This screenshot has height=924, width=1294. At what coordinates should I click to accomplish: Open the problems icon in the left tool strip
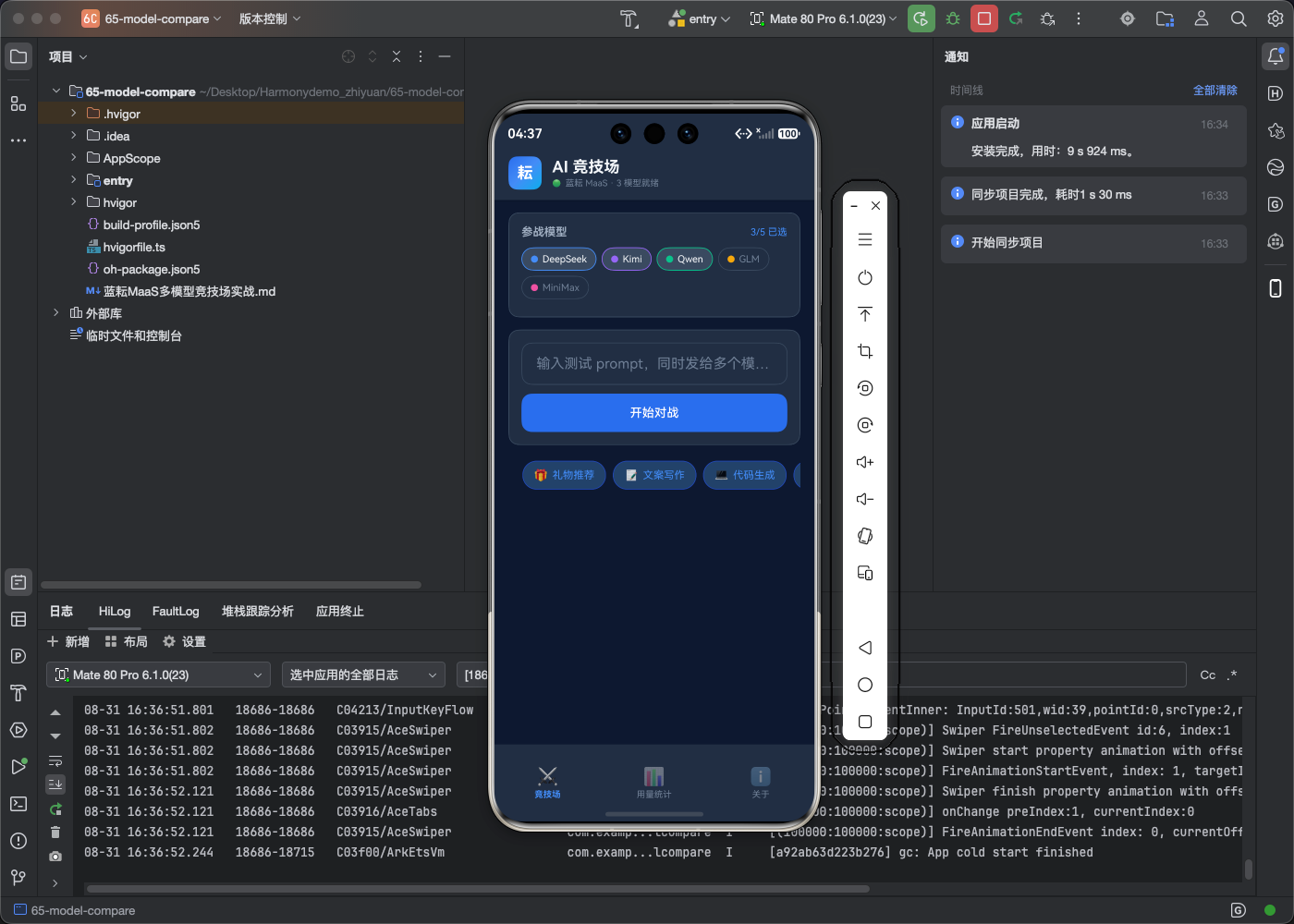click(x=18, y=841)
